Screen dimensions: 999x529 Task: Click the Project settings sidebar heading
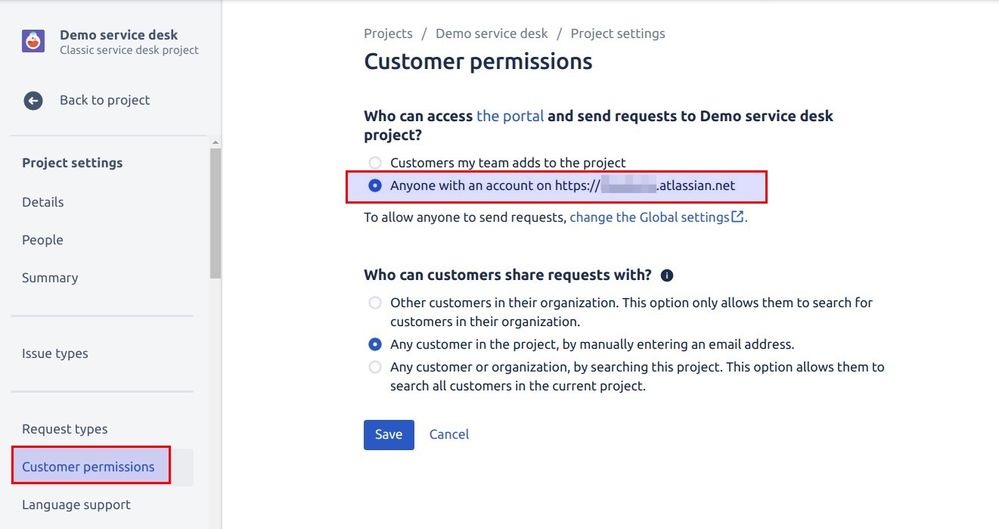[72, 163]
